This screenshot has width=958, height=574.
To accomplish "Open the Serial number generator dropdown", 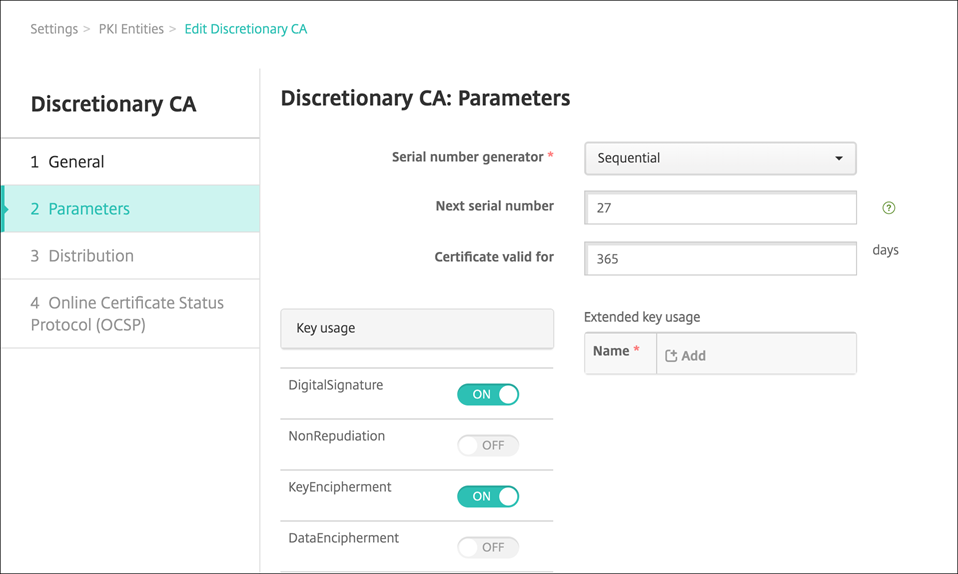I will [x=719, y=158].
